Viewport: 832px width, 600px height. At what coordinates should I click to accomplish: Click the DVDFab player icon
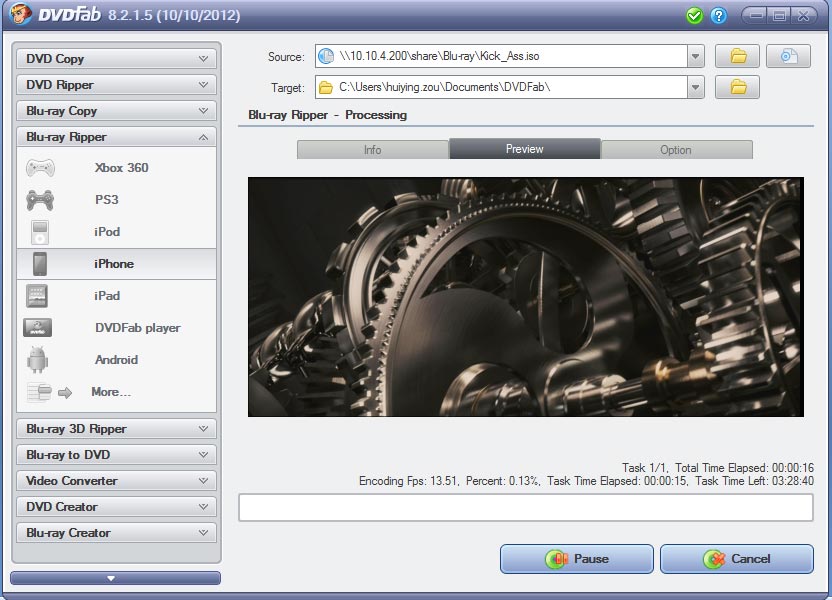(x=37, y=328)
